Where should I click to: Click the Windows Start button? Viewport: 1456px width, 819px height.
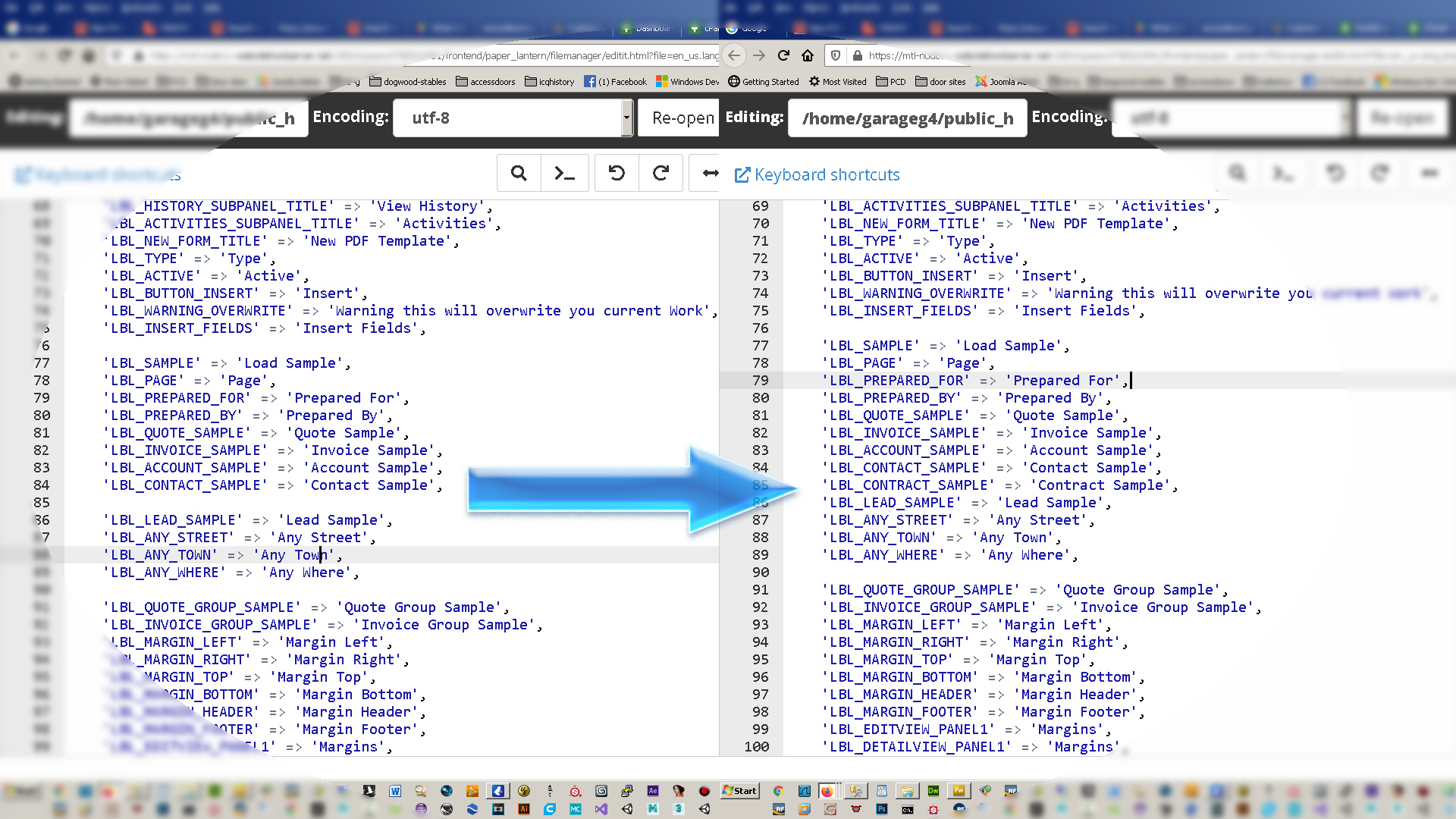point(739,791)
